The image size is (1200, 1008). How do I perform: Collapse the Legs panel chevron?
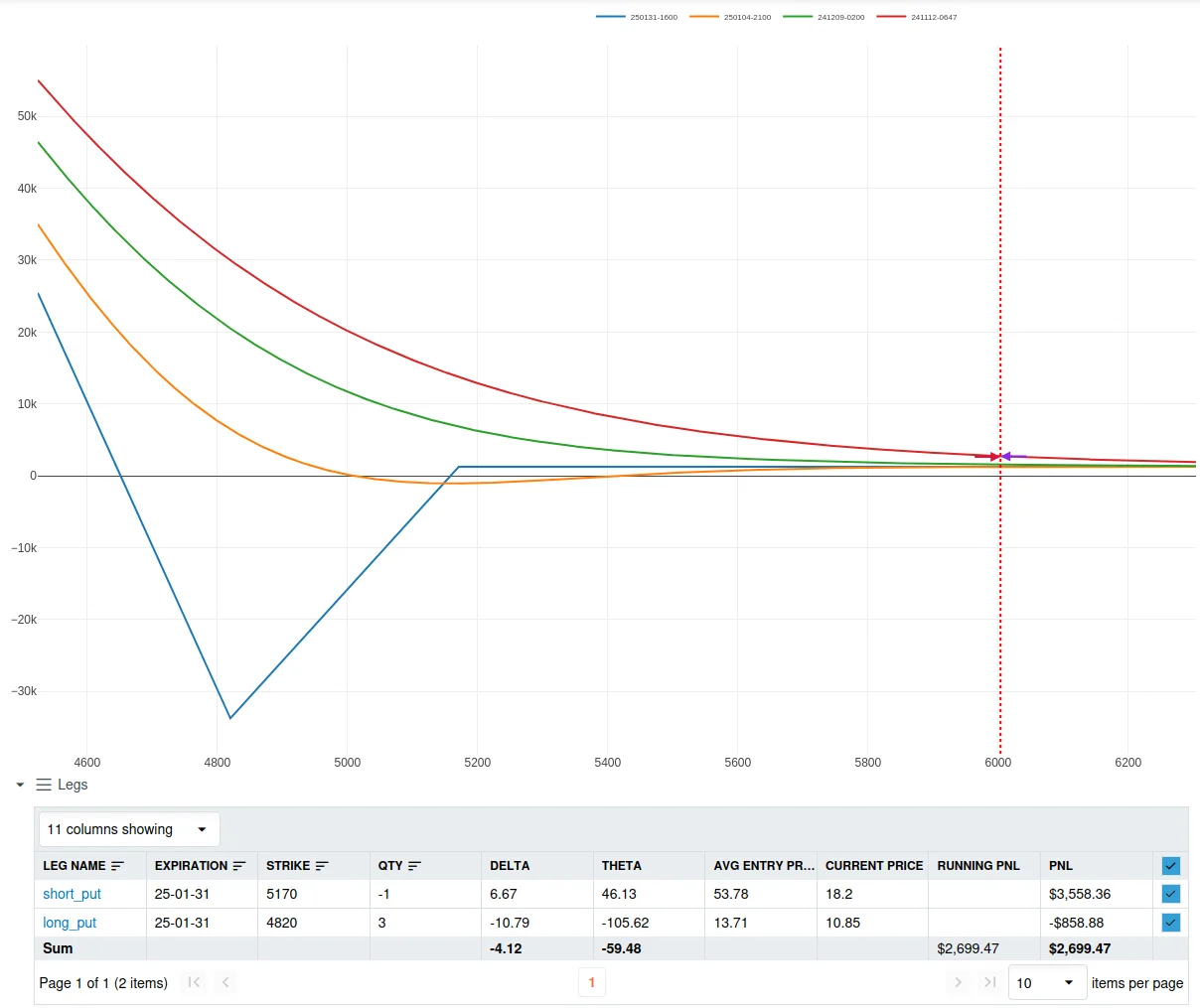pyautogui.click(x=18, y=785)
